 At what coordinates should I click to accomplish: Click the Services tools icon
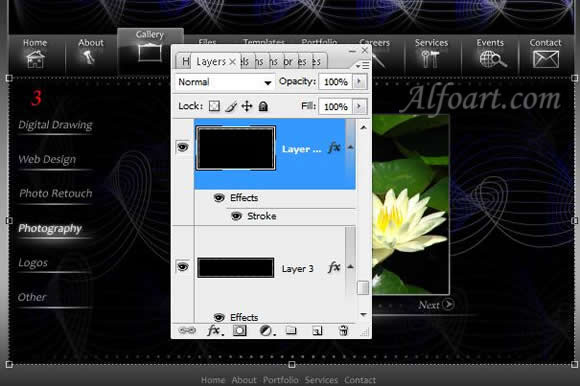[430, 59]
